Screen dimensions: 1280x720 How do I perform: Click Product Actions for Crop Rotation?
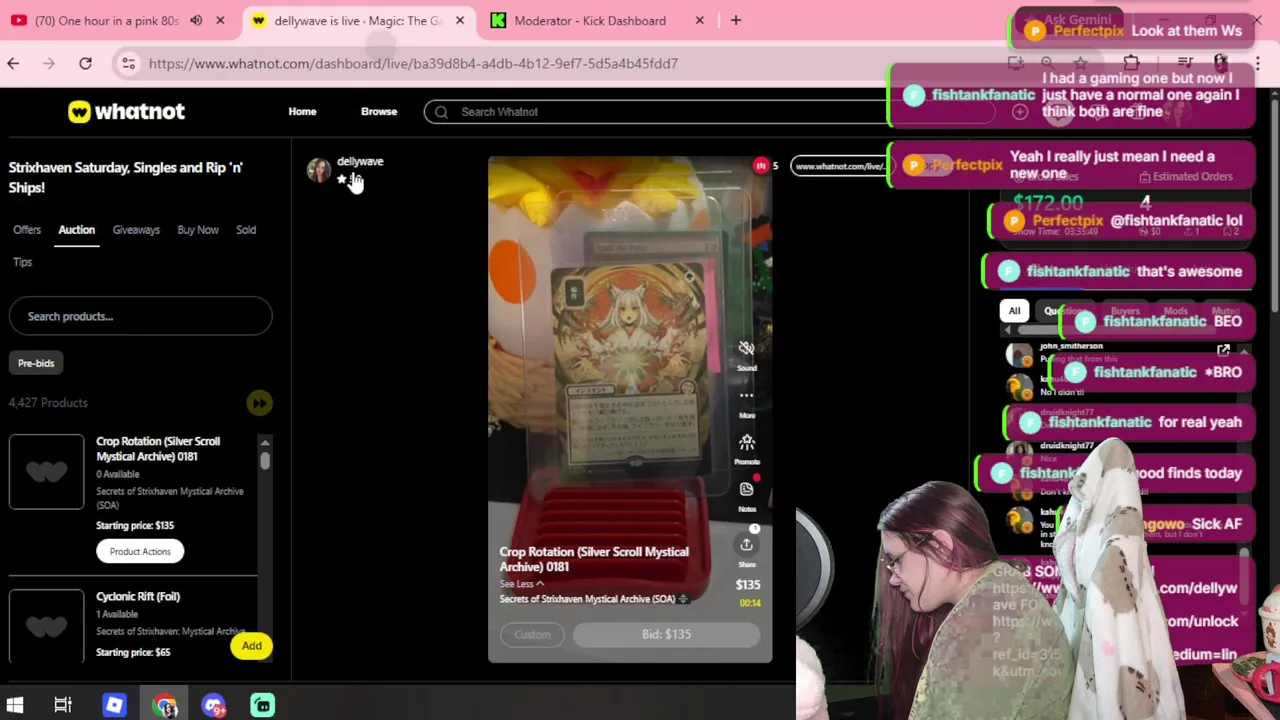[140, 552]
